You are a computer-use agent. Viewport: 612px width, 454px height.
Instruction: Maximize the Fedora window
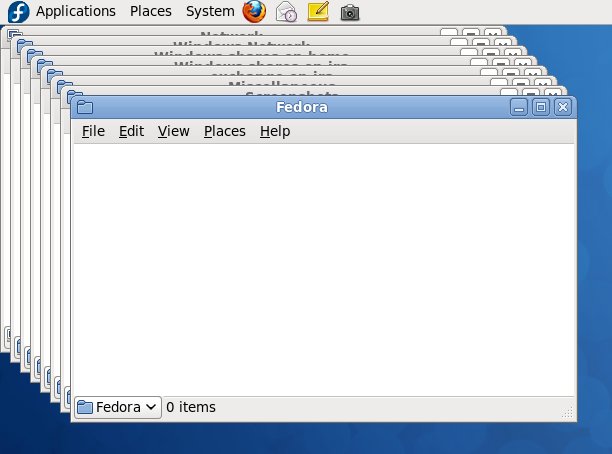[541, 107]
